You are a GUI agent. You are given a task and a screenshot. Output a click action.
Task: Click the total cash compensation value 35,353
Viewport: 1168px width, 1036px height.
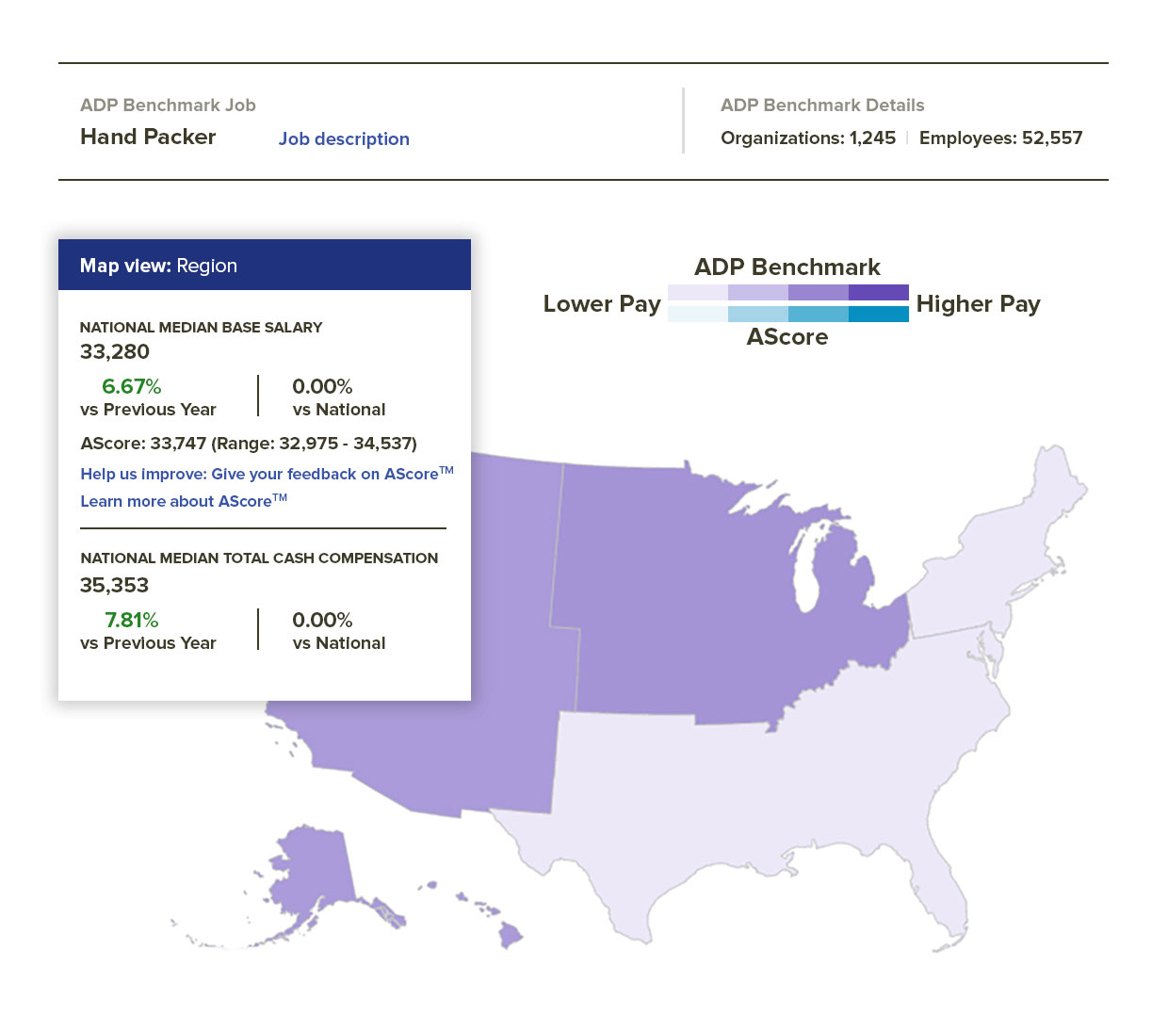pos(115,586)
